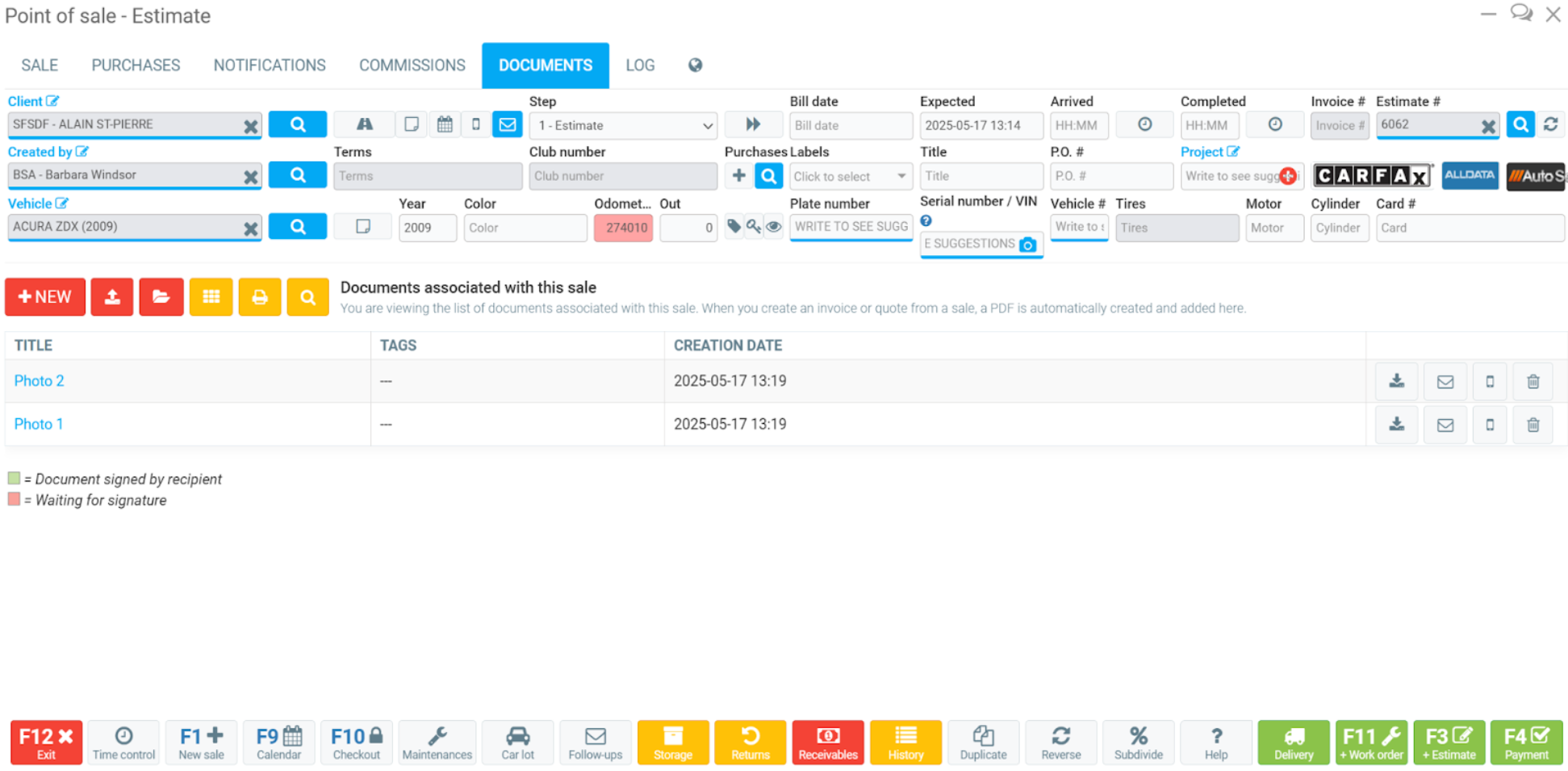Email the Photo 2 document
The height and width of the screenshot is (771, 1568).
(1445, 381)
